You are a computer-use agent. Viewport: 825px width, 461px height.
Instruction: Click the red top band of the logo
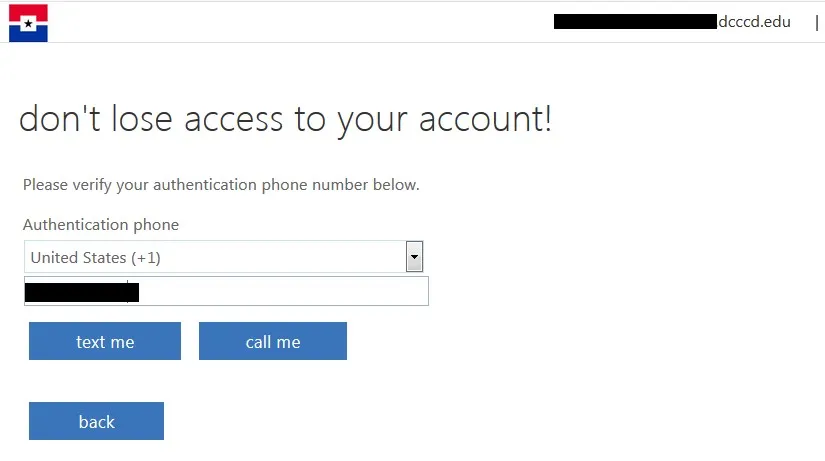click(28, 9)
